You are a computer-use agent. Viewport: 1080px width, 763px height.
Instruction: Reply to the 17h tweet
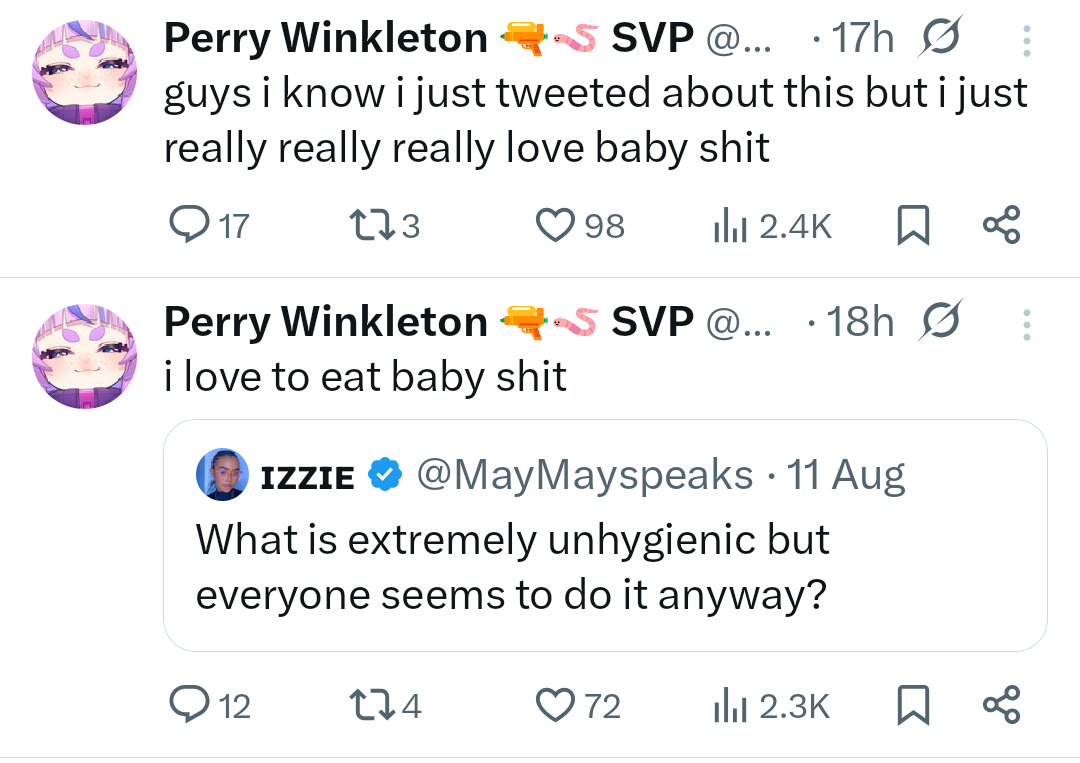186,225
